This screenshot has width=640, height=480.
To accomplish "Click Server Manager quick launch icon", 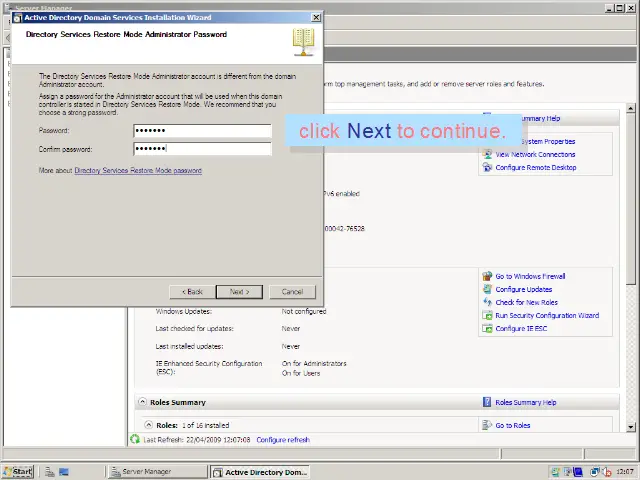I will coord(50,472).
